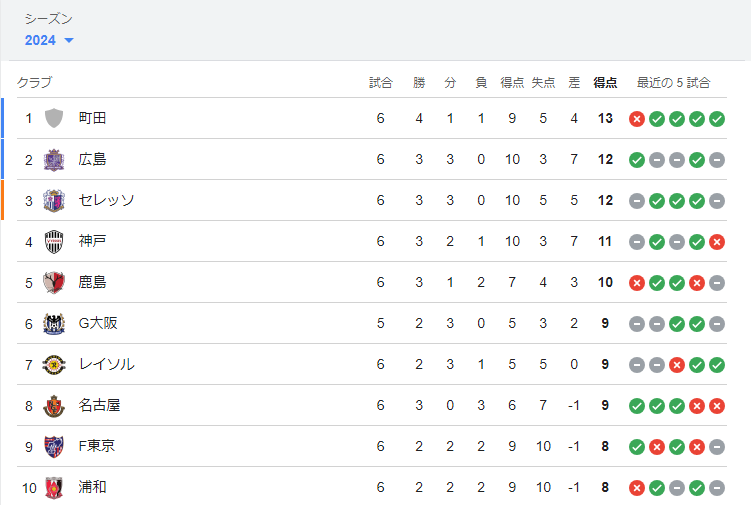Click Kobe's red loss icon in recent matches
This screenshot has width=751, height=505.
click(717, 241)
